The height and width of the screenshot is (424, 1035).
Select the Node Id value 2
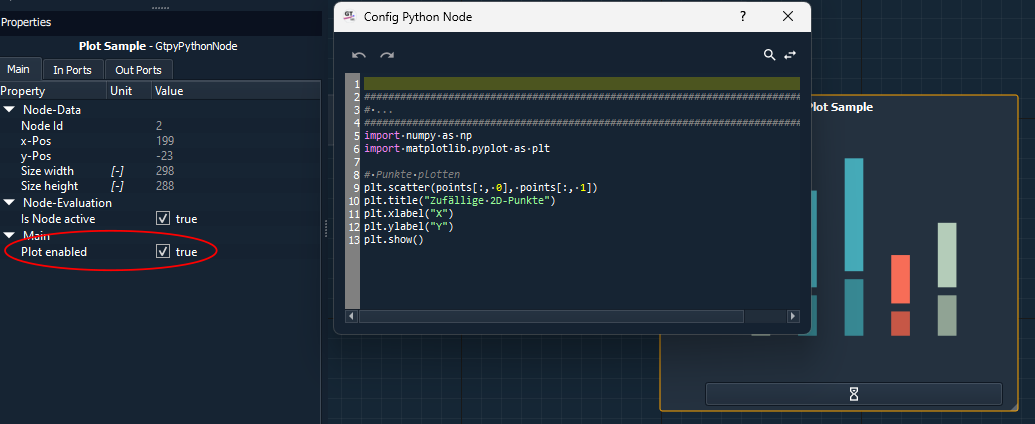click(159, 125)
